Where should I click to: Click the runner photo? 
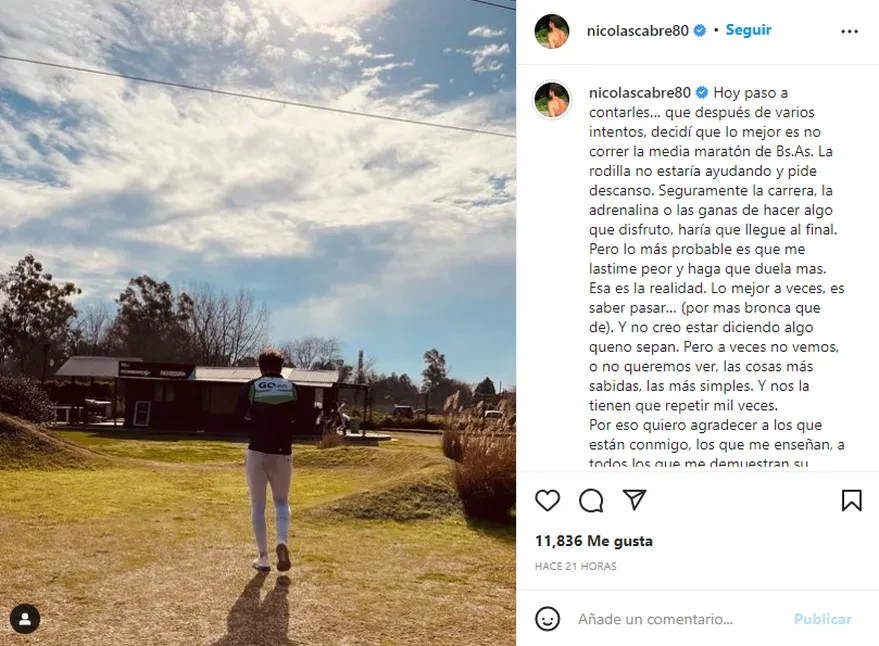pos(258,323)
